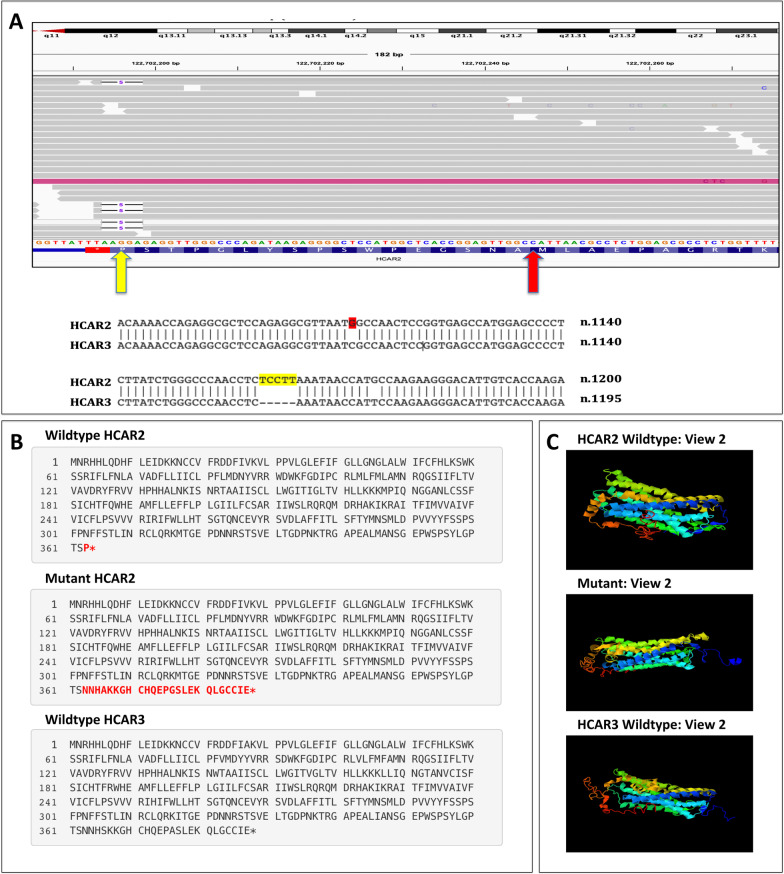Click the magenta highlighted read row
Screen dimensions: 784x874
(x=400, y=181)
